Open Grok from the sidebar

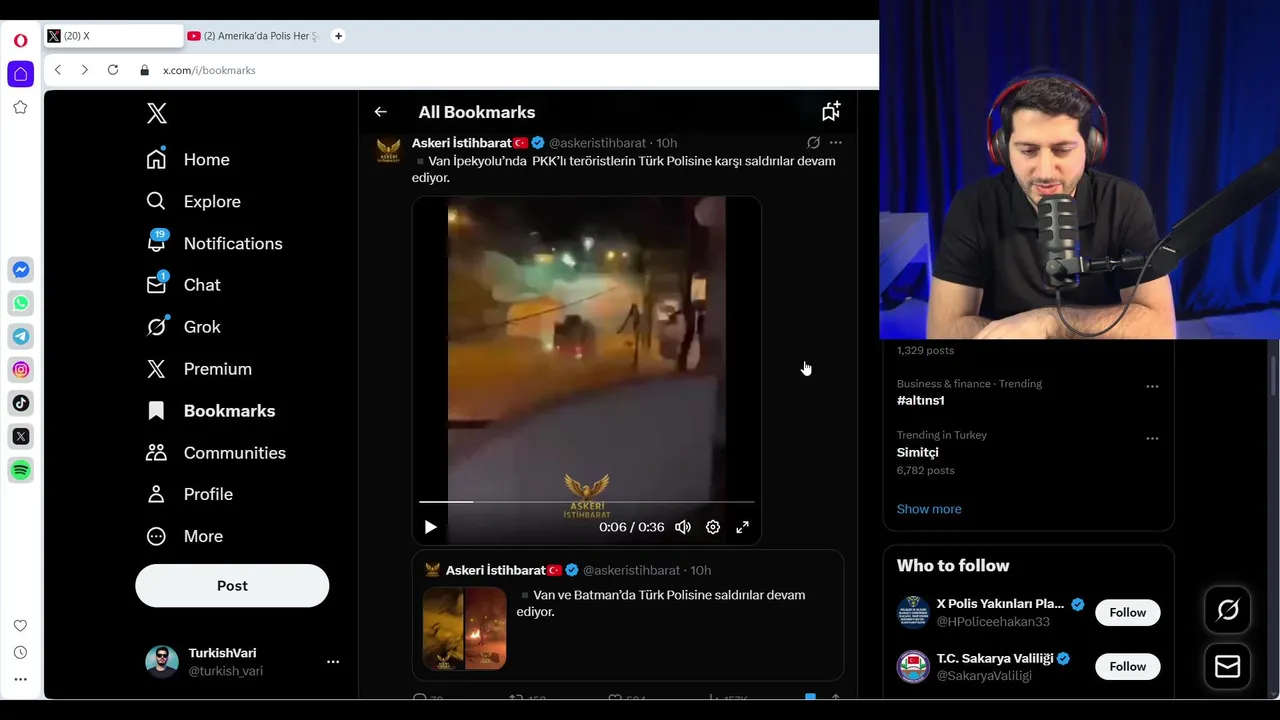[183, 327]
